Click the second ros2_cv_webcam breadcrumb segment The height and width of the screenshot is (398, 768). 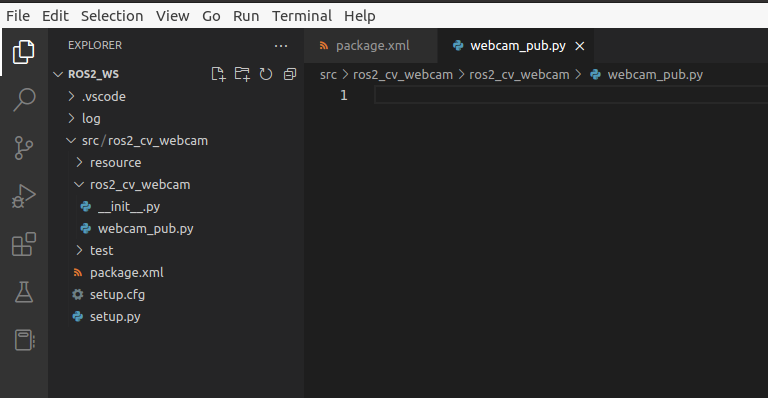pyautogui.click(x=519, y=74)
